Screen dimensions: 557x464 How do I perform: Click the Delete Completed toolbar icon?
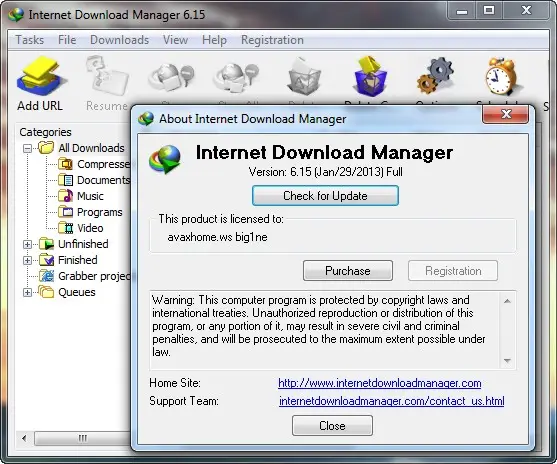pos(371,76)
